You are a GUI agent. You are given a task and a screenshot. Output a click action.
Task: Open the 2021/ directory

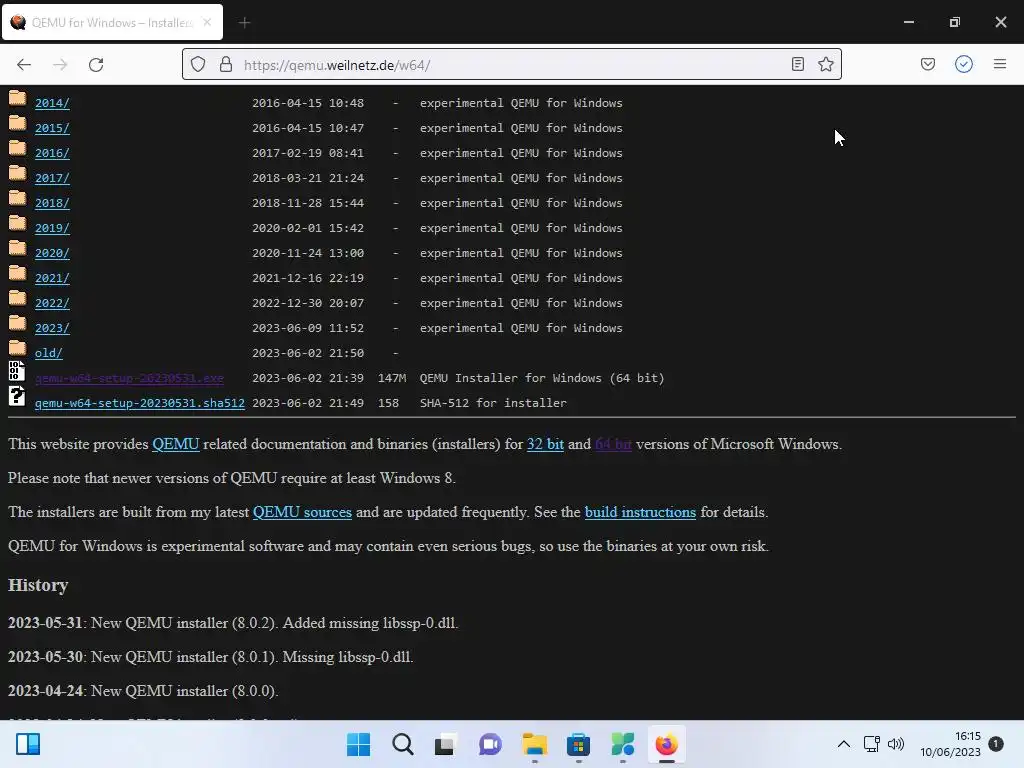point(52,278)
